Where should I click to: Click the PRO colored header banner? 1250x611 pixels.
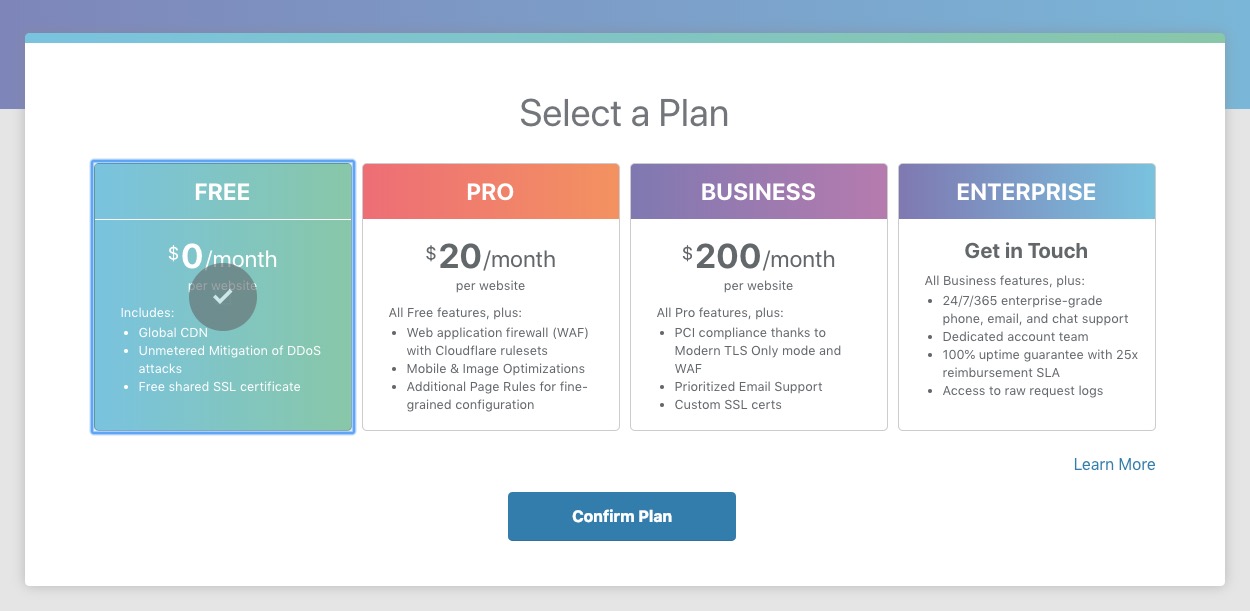(x=490, y=191)
